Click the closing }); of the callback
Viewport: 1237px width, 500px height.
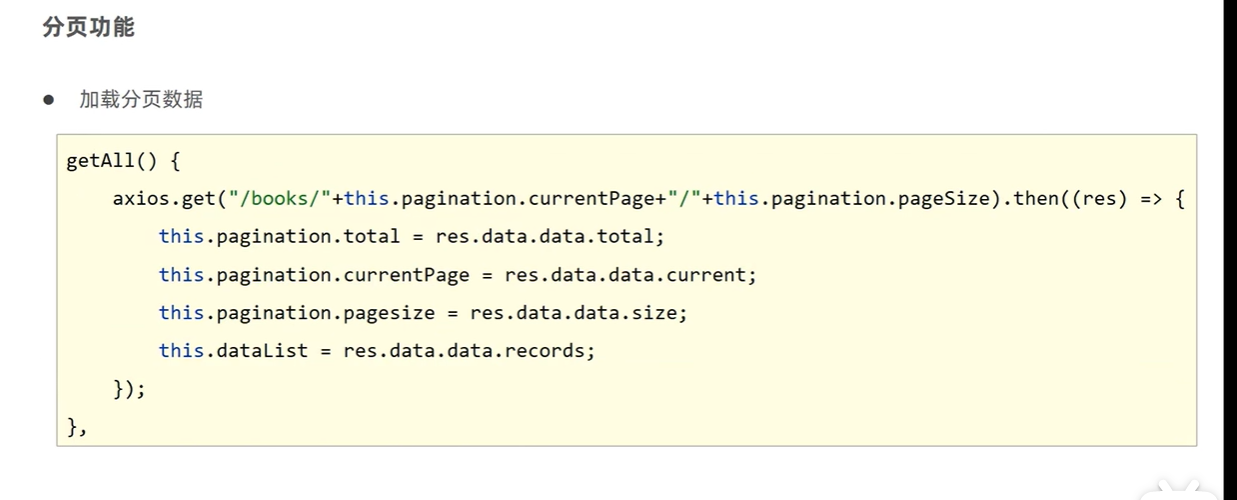tap(129, 389)
